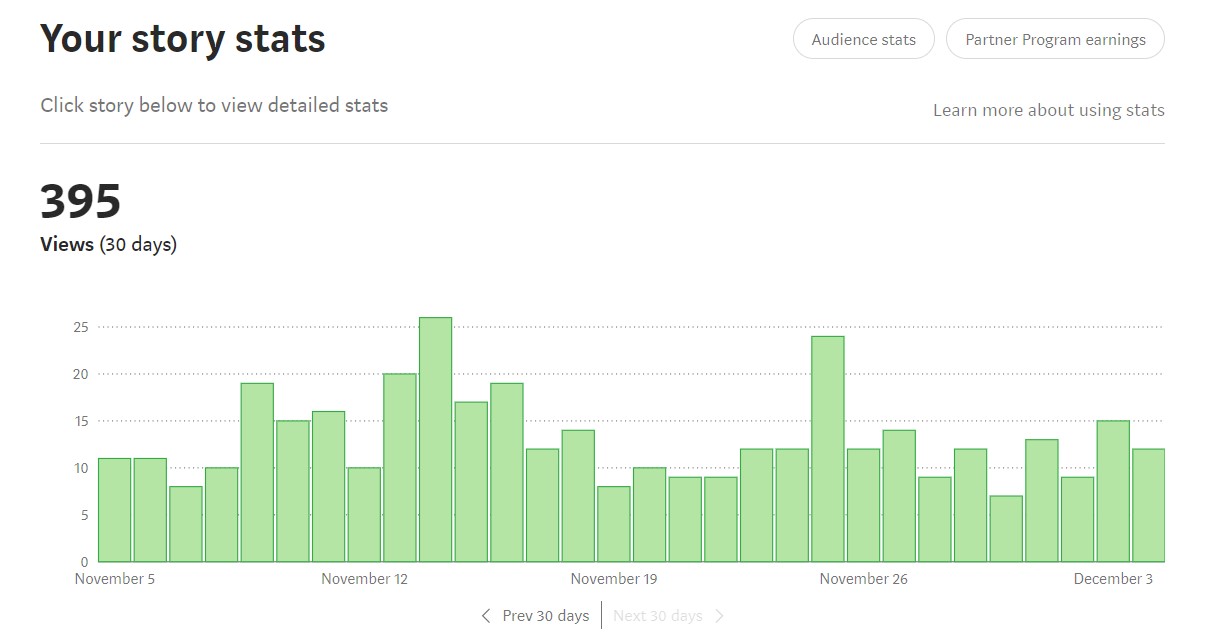Click the November 26 axis label

[863, 579]
